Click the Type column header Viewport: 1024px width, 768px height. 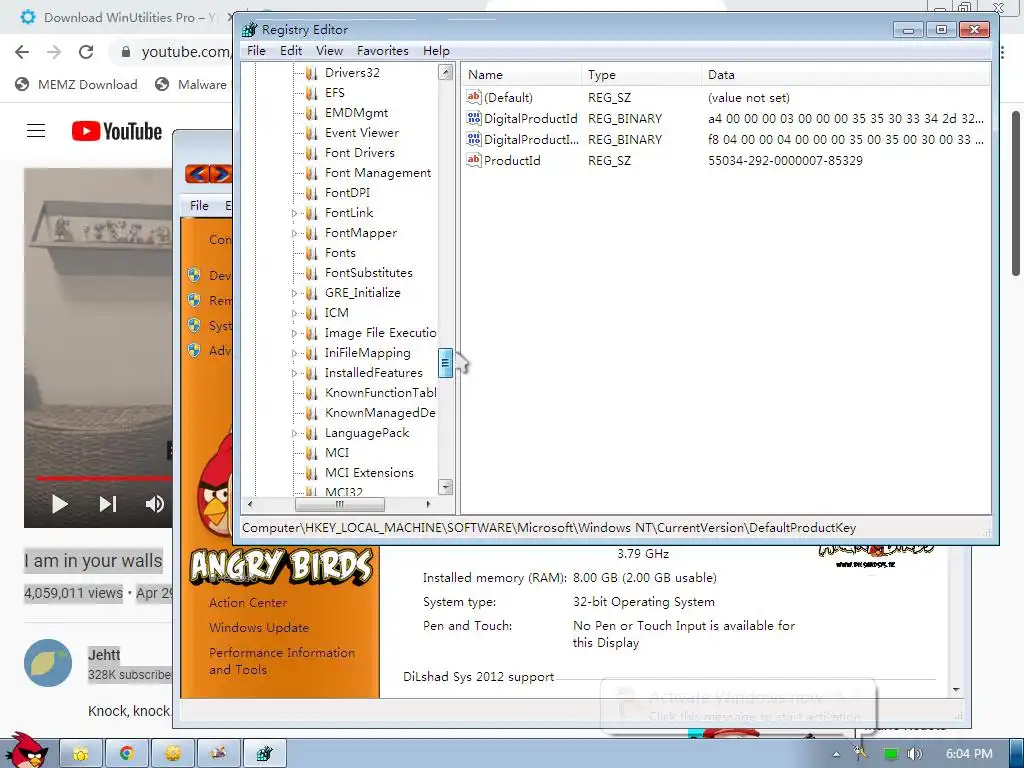[641, 74]
